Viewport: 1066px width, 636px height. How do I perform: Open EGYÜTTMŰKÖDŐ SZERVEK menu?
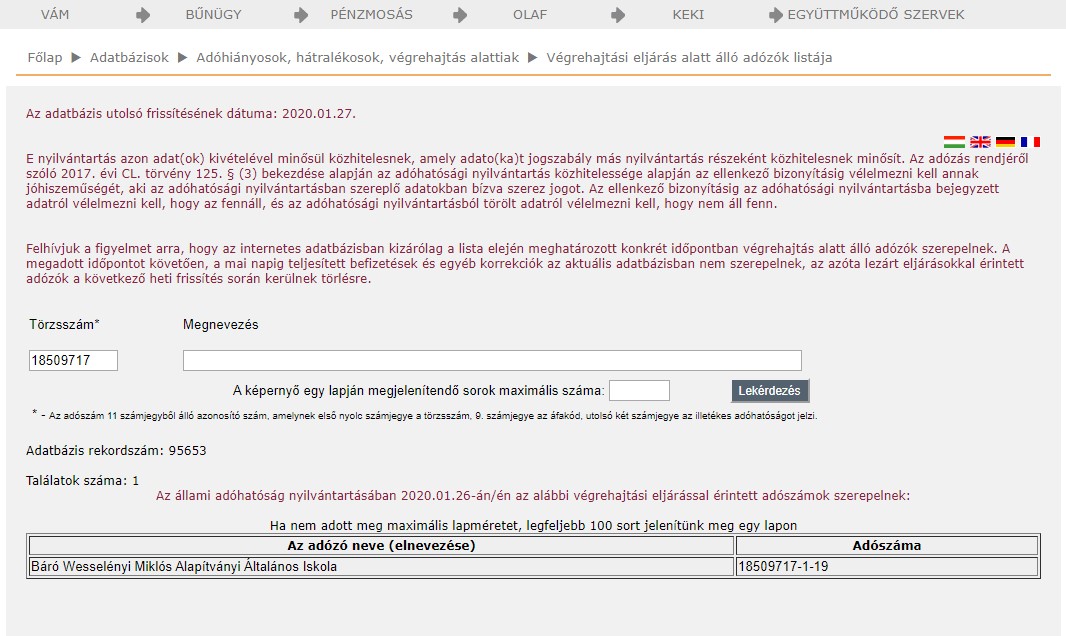[876, 14]
